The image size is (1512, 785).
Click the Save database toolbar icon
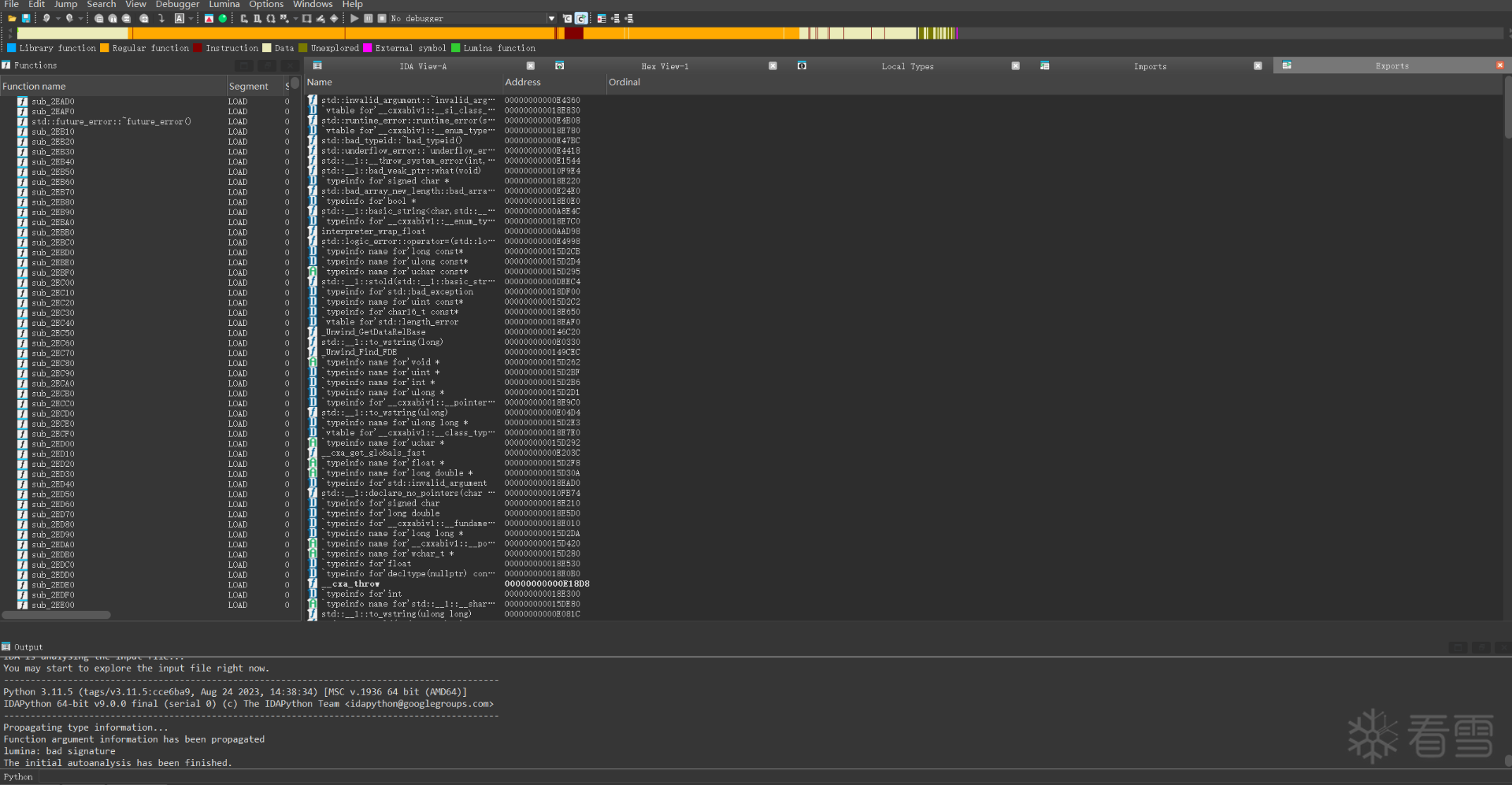point(26,18)
